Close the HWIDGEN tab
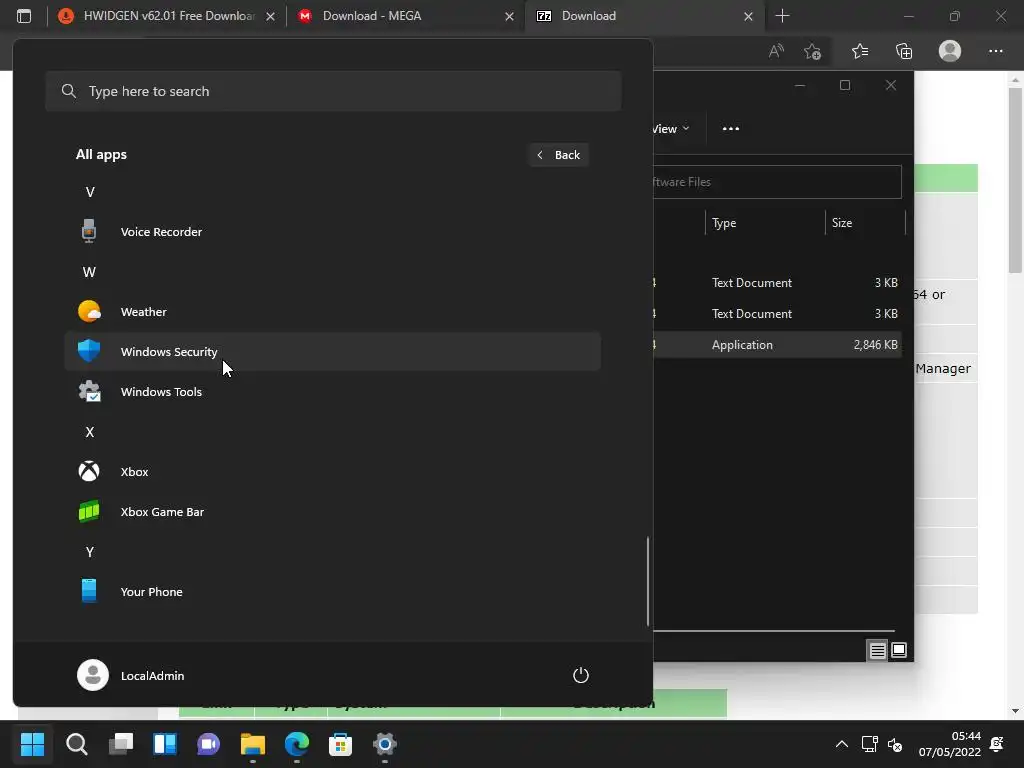Viewport: 1024px width, 768px height. point(270,16)
